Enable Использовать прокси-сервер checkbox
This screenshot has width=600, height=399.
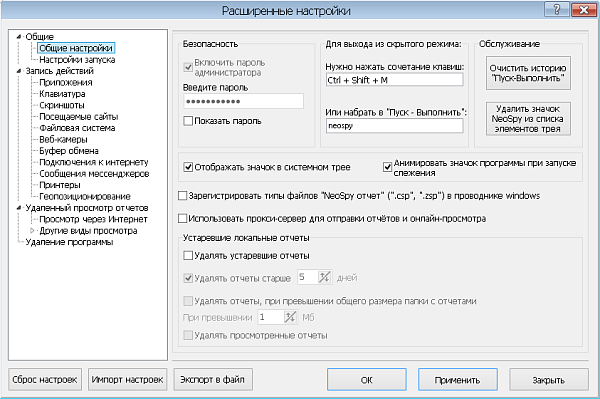pyautogui.click(x=183, y=218)
